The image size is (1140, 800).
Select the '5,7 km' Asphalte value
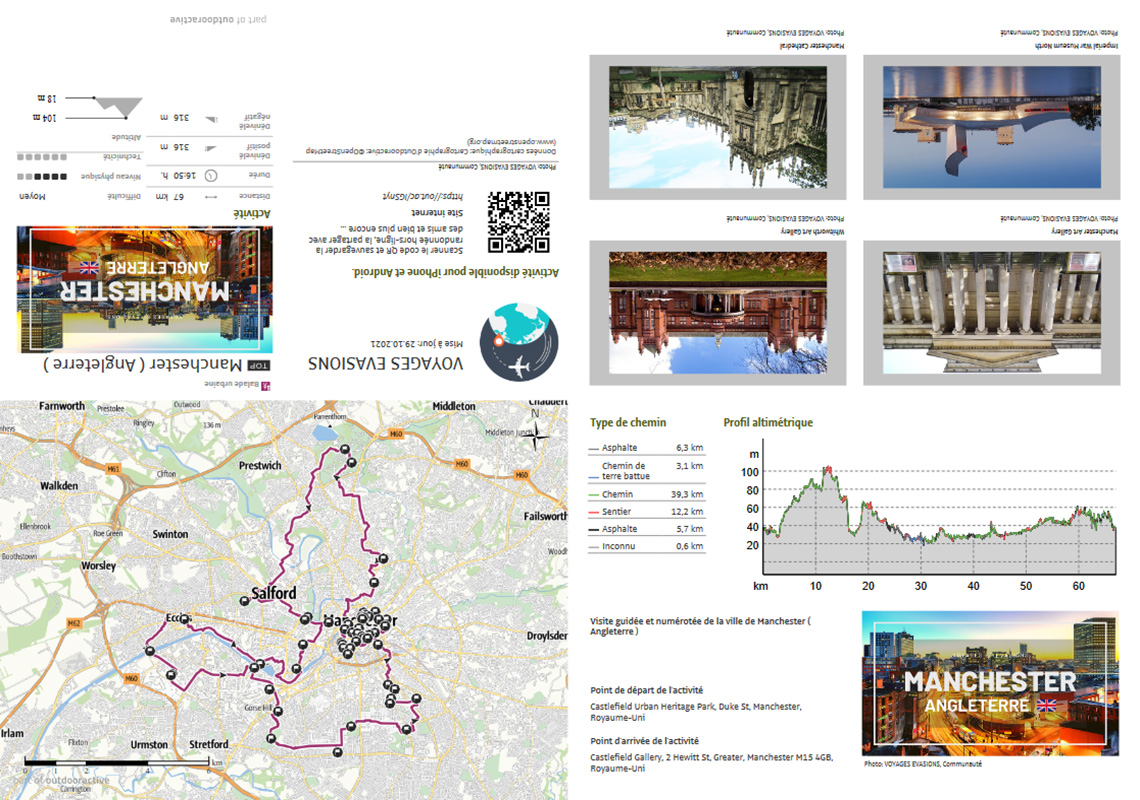[689, 529]
